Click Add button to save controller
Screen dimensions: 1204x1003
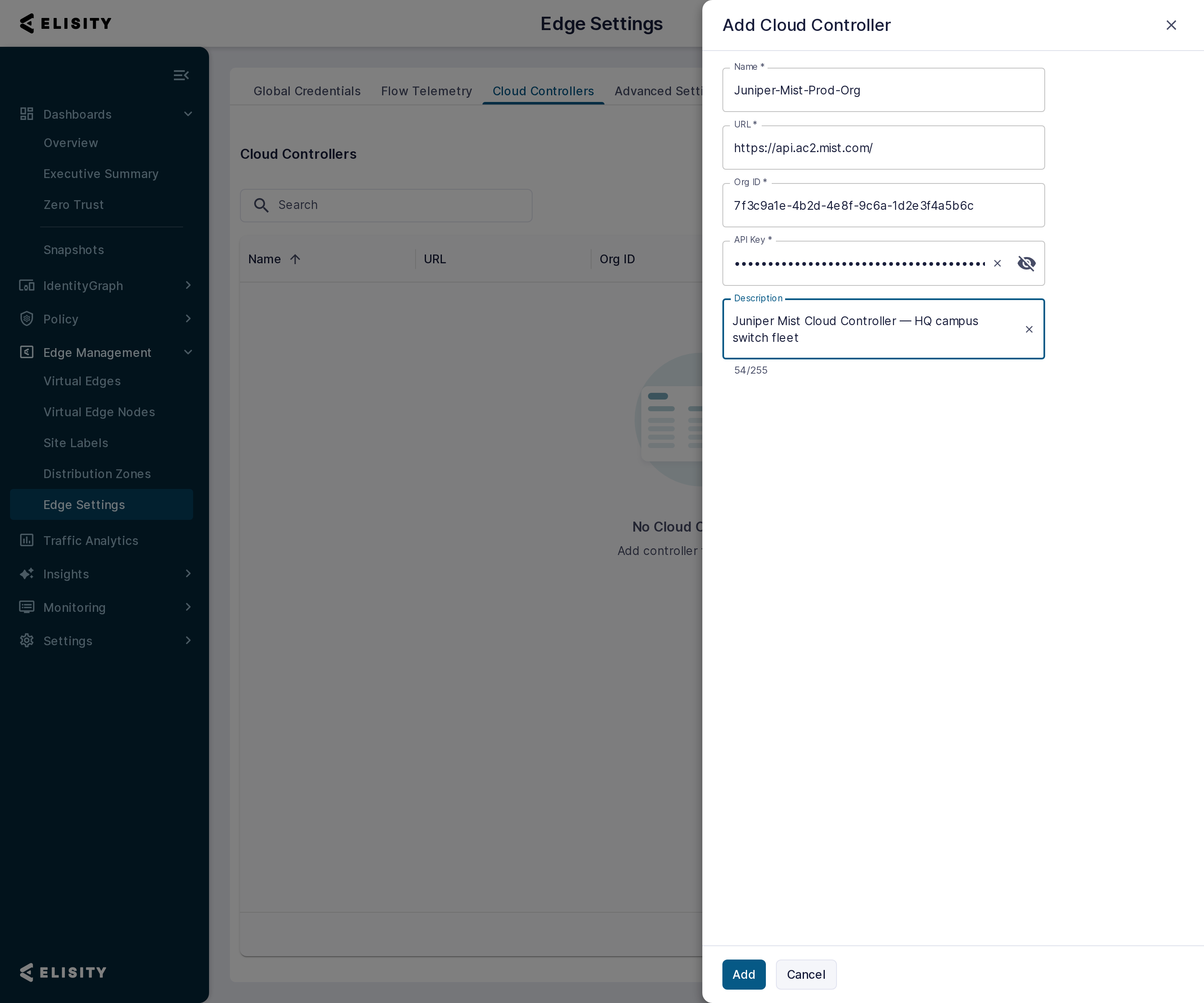pyautogui.click(x=744, y=974)
